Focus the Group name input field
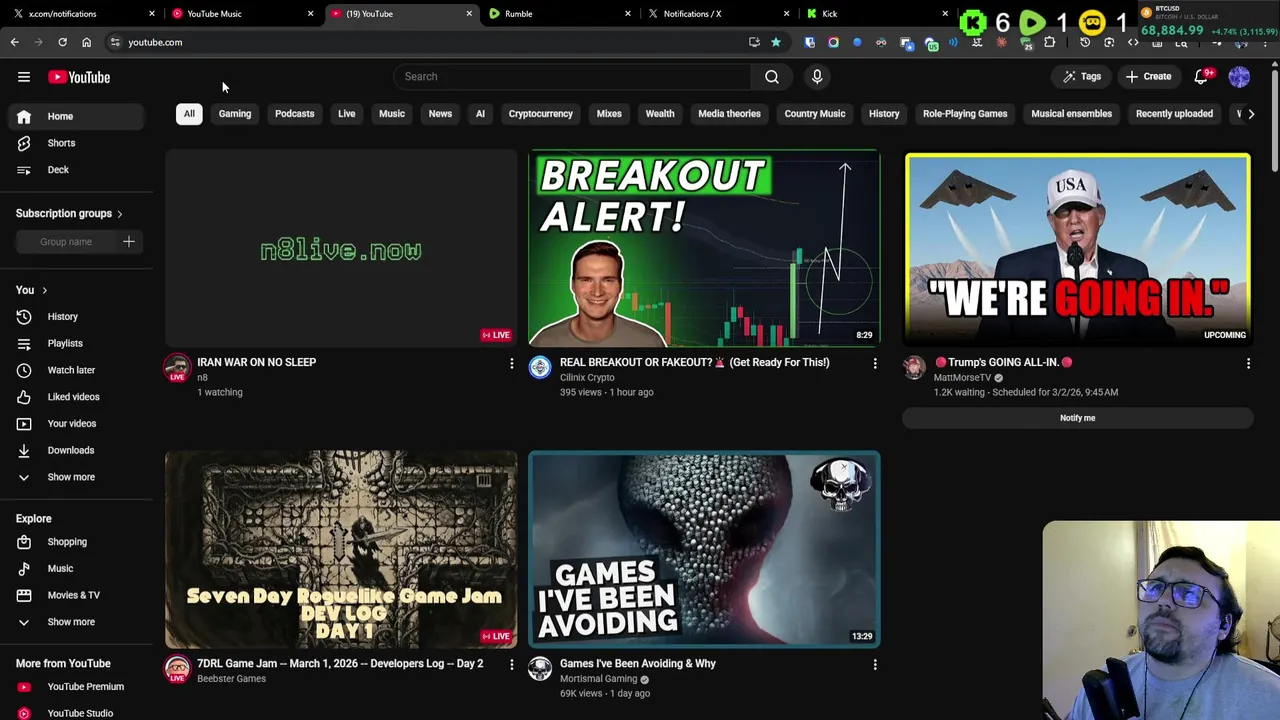 pyautogui.click(x=66, y=242)
